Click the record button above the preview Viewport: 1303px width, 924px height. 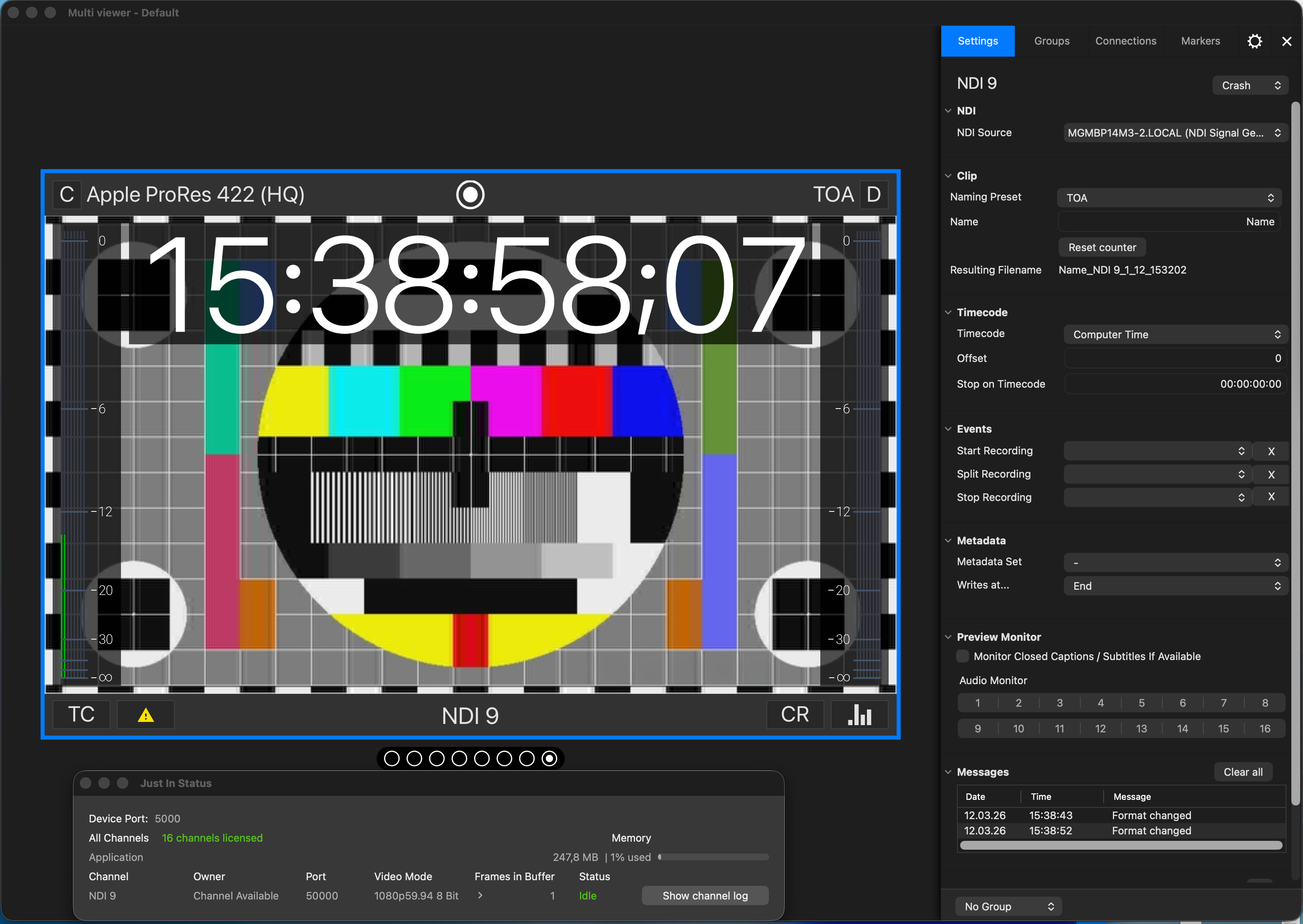pos(470,194)
